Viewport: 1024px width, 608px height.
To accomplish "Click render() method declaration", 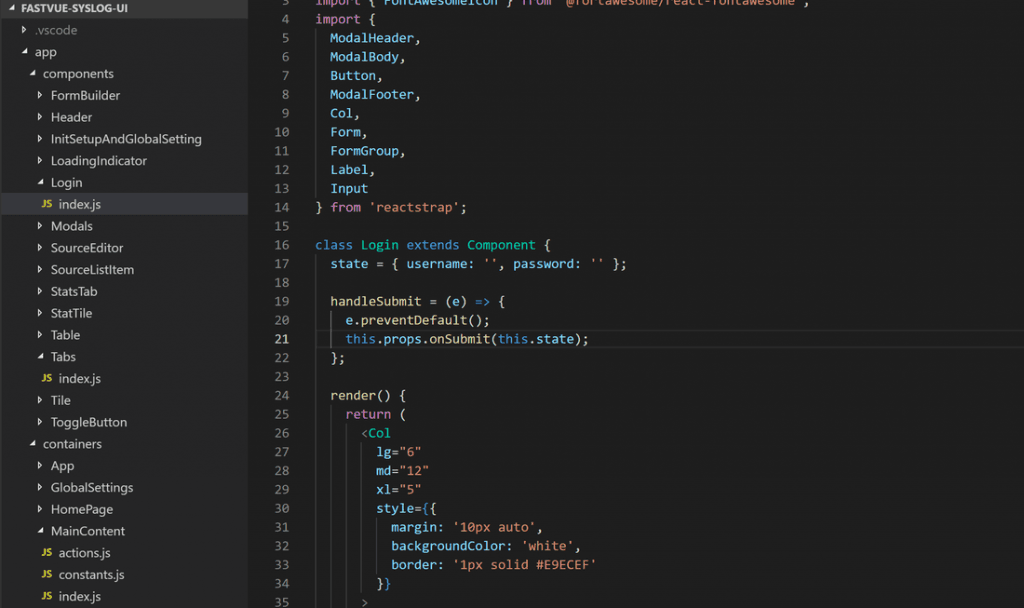I will click(x=360, y=395).
